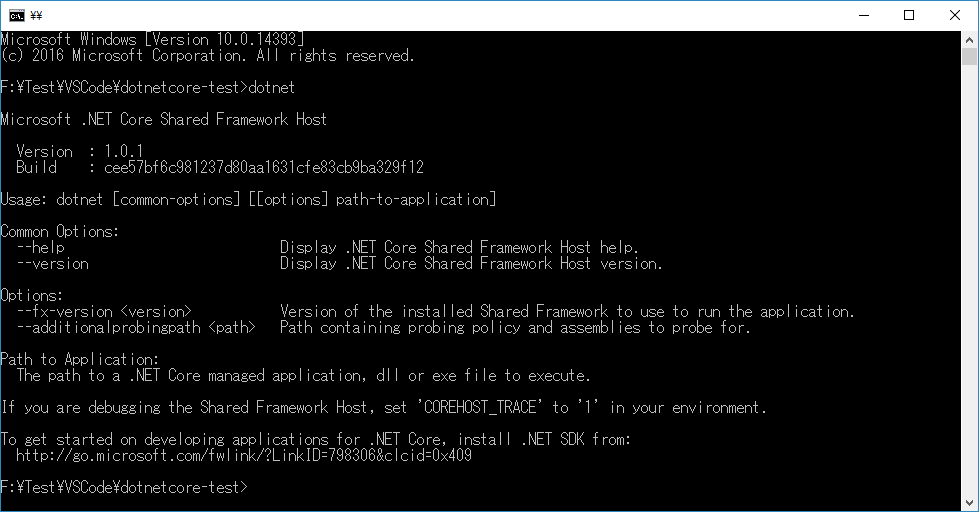Image resolution: width=979 pixels, height=512 pixels.
Task: Click the Build hash cee57bf6c98 string
Action: tap(264, 167)
